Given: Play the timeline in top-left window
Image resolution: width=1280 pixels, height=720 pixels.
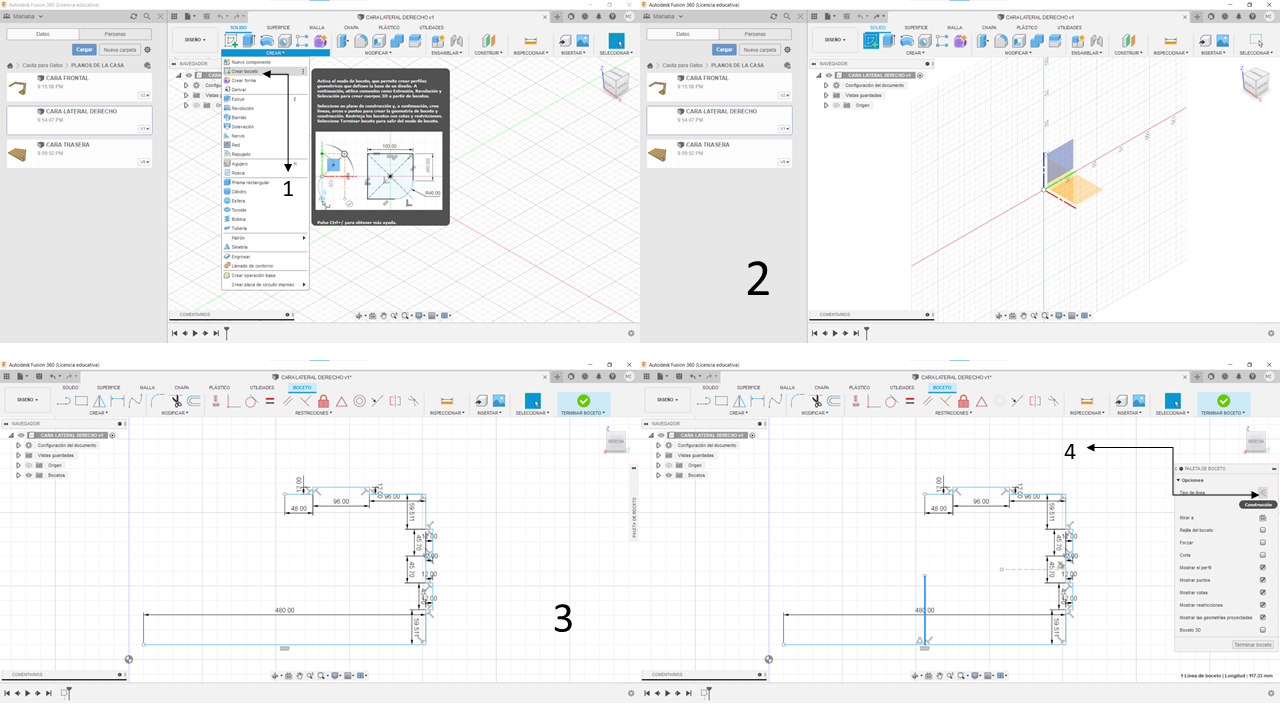Looking at the screenshot, I should (195, 333).
